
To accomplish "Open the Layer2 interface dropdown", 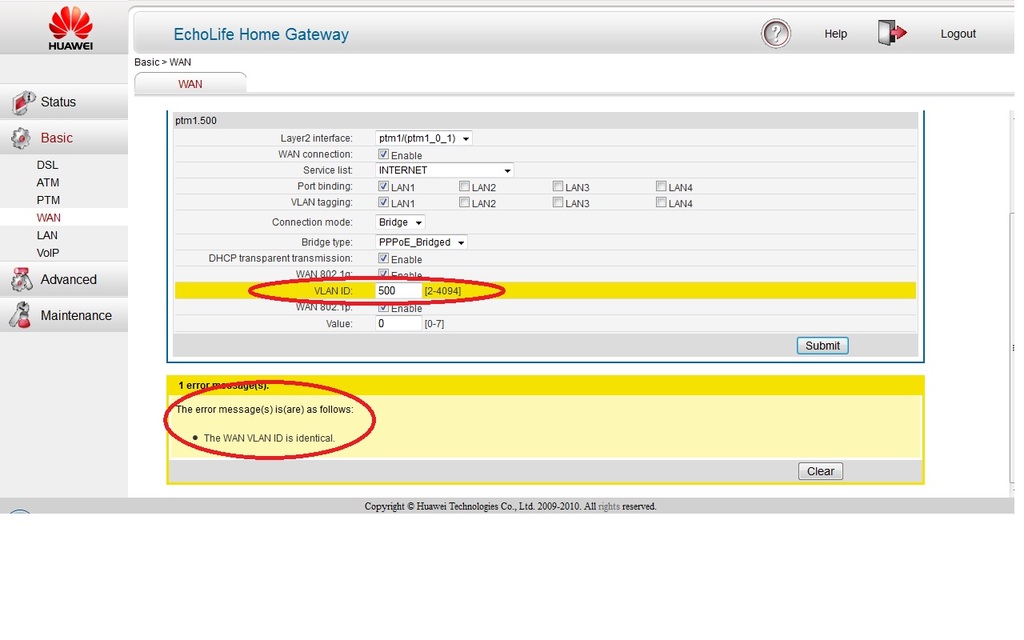I will (x=423, y=138).
